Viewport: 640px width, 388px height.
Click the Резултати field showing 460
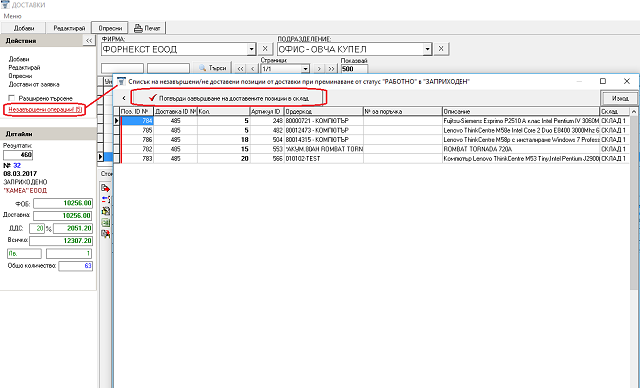[x=18, y=155]
